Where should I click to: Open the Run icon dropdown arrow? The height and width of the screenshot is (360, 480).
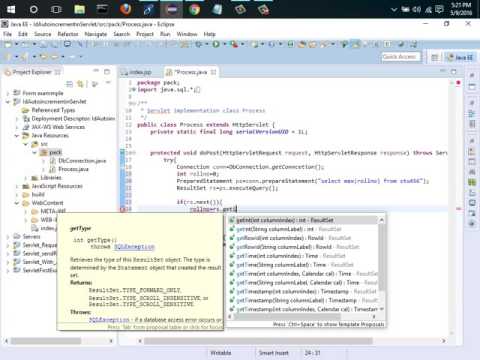coord(224,44)
